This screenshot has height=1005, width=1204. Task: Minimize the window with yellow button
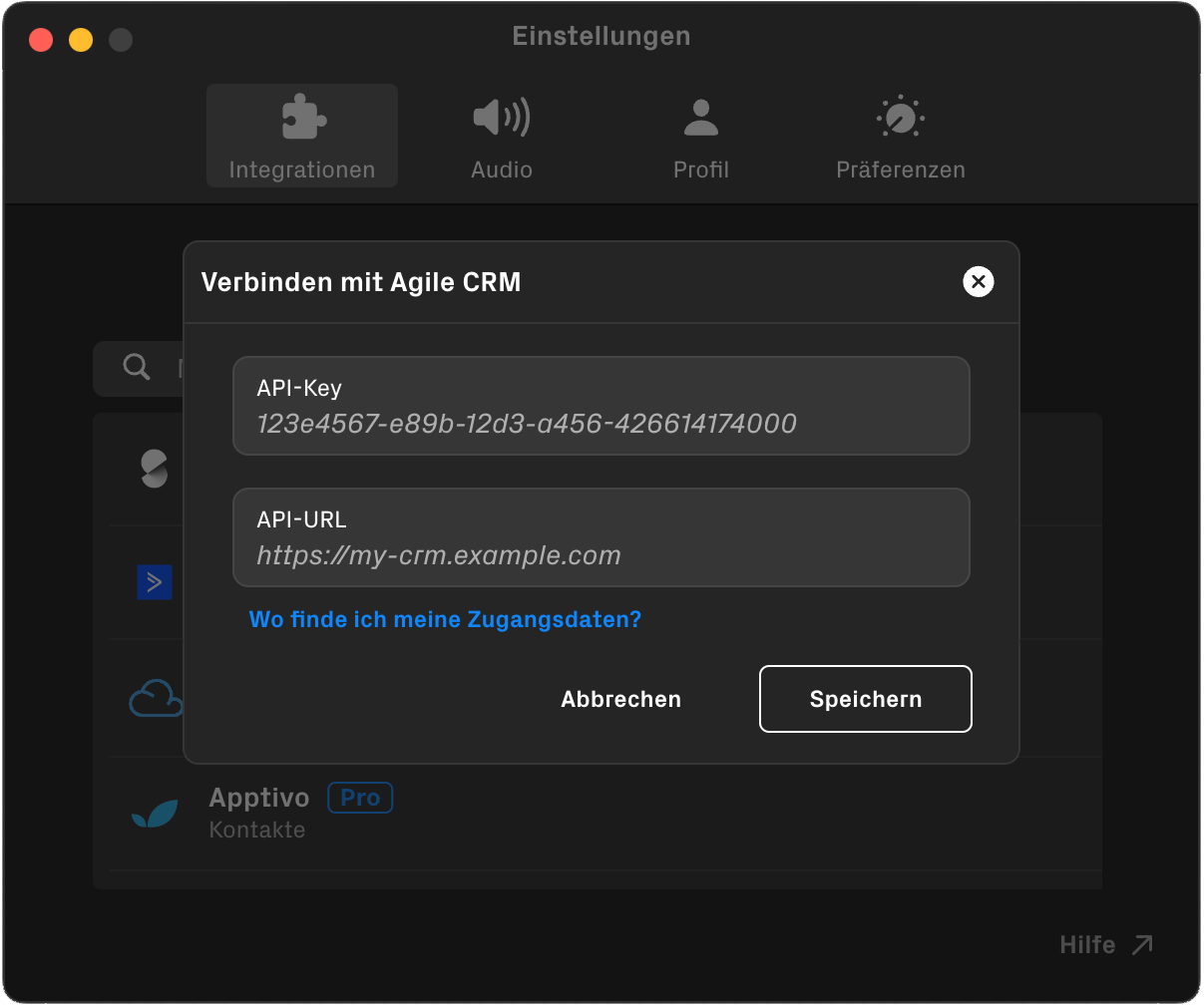(x=81, y=40)
